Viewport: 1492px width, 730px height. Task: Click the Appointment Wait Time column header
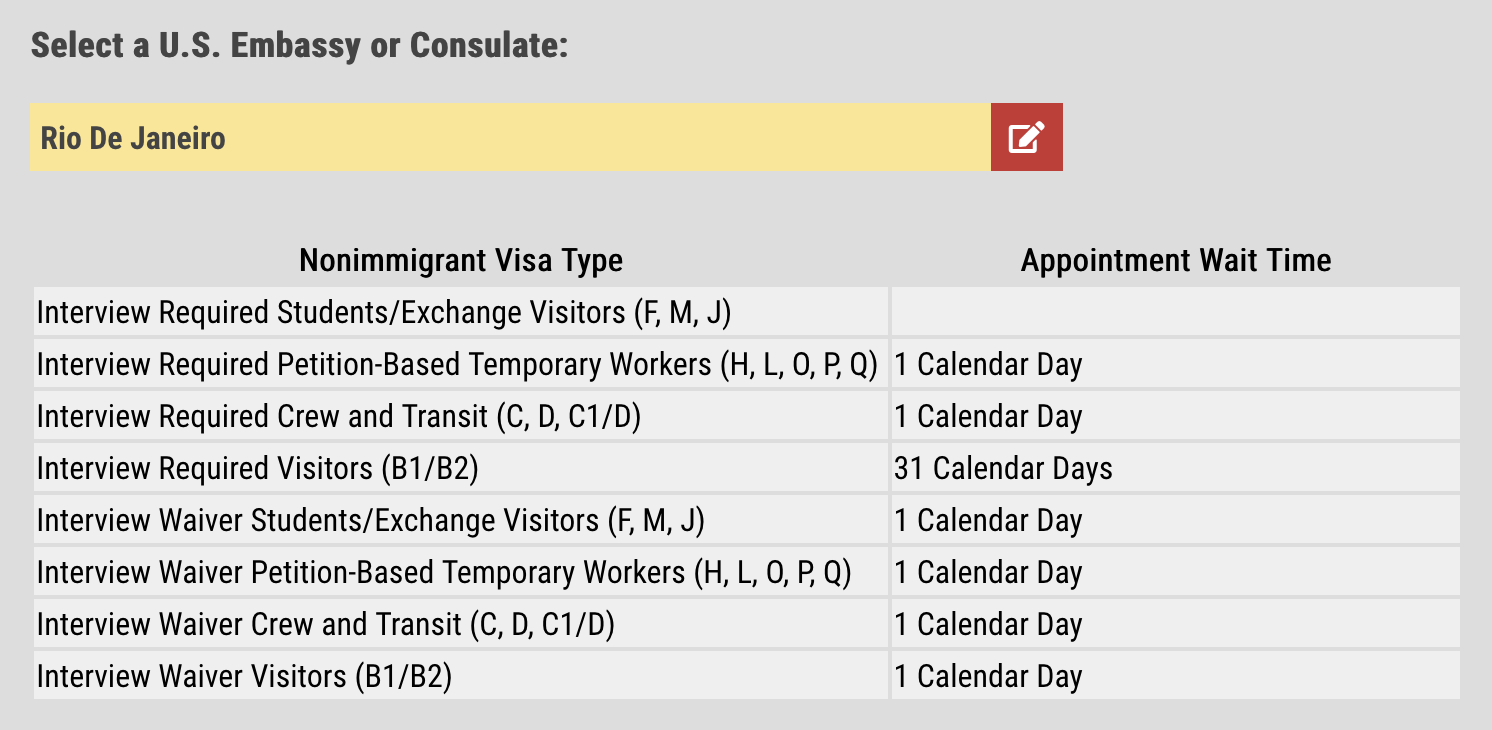pyautogui.click(x=1176, y=261)
